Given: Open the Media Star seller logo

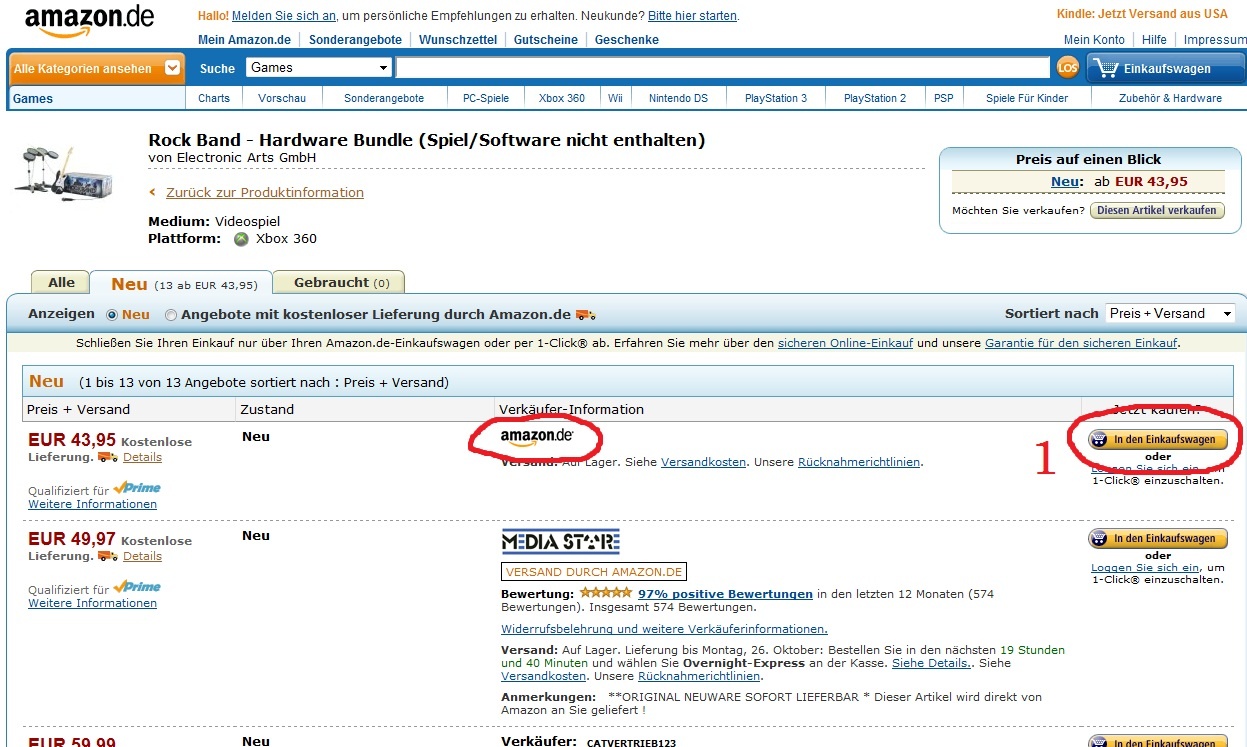Looking at the screenshot, I should (x=560, y=541).
